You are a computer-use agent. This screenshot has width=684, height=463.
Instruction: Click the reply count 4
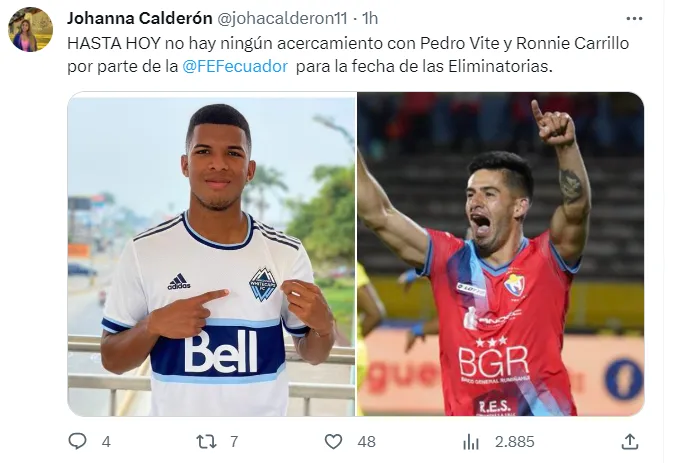(106, 442)
